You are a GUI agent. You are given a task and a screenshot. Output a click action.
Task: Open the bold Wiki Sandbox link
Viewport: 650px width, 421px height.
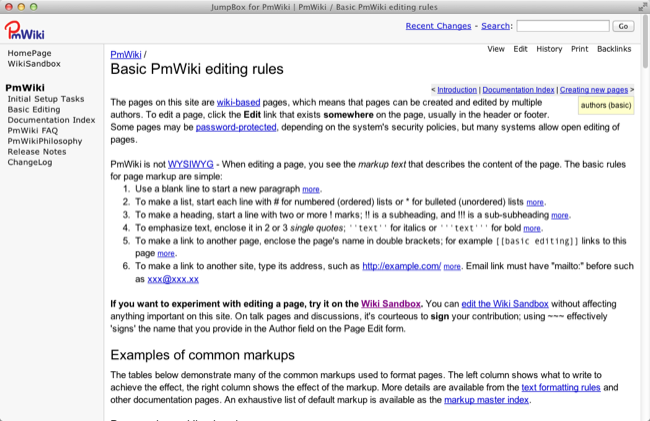click(390, 304)
